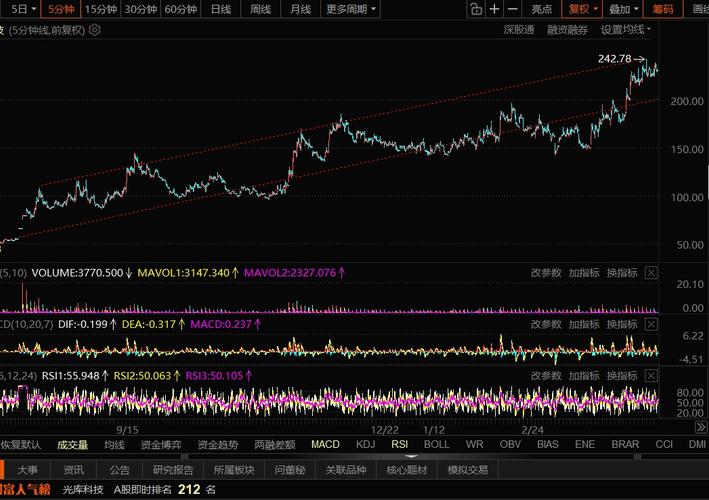Click 改参数 in the VOLUME panel
Image resolution: width=709 pixels, height=500 pixels.
coord(546,272)
